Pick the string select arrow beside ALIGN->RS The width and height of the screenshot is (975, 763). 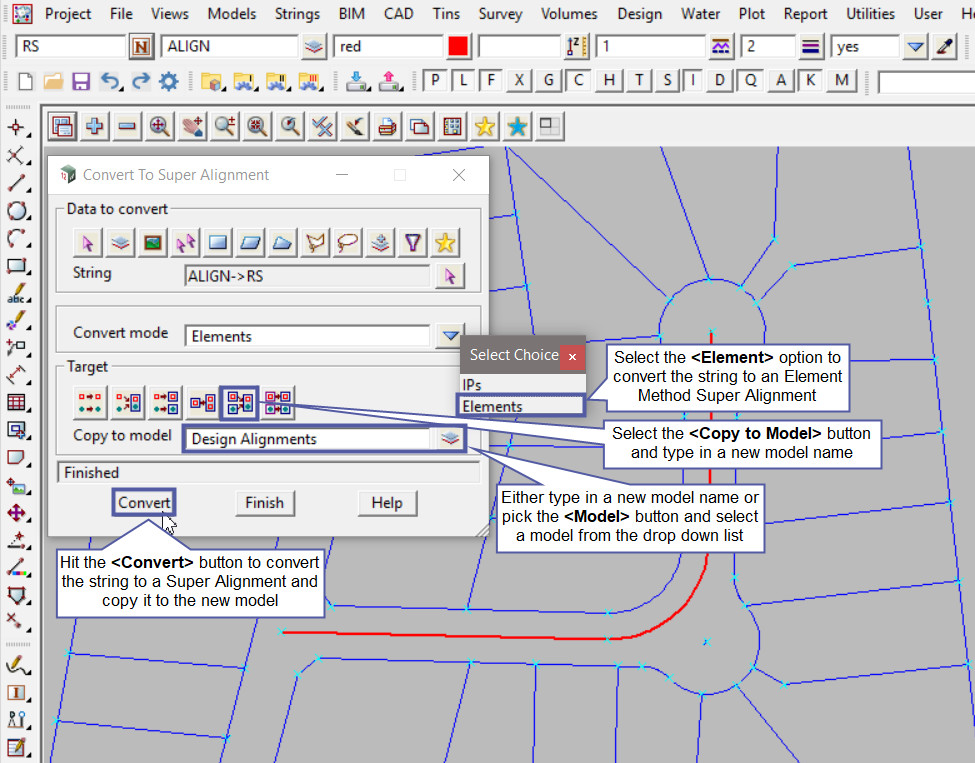(x=450, y=276)
